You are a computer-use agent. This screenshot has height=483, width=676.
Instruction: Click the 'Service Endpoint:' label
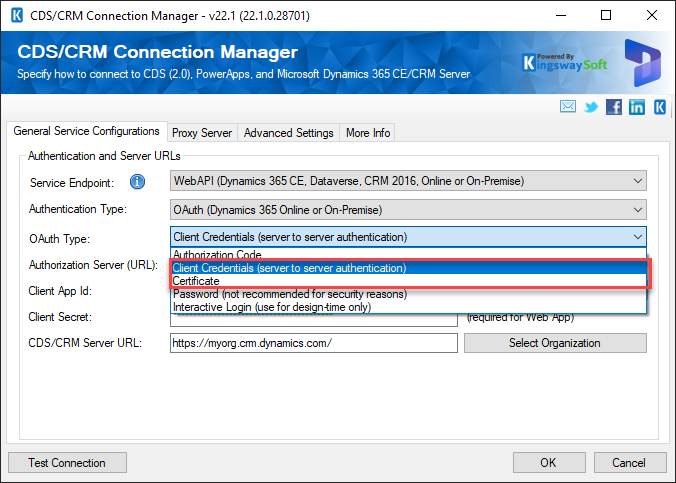(x=72, y=183)
